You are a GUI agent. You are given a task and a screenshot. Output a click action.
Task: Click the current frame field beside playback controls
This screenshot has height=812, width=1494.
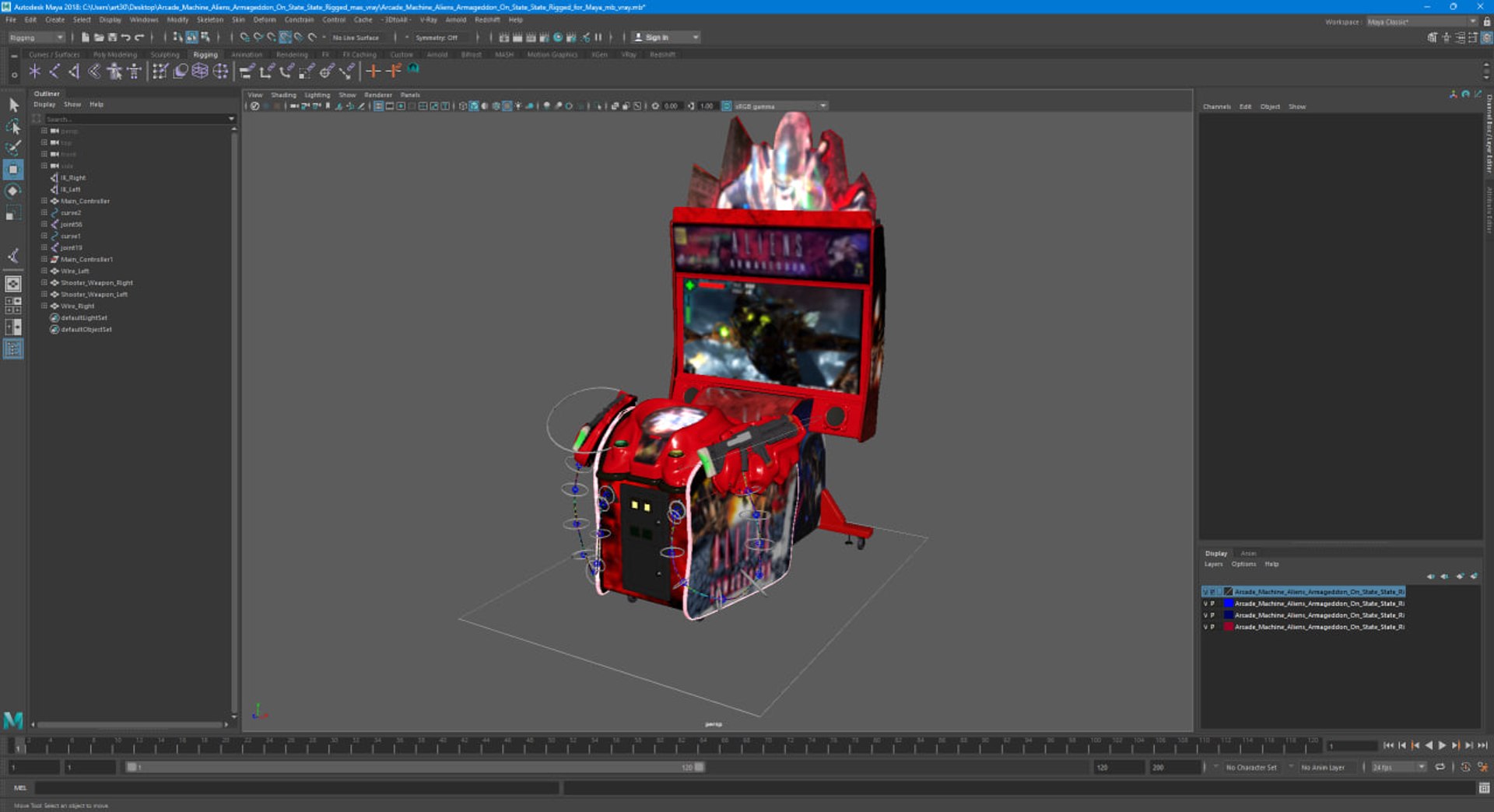pyautogui.click(x=1352, y=746)
